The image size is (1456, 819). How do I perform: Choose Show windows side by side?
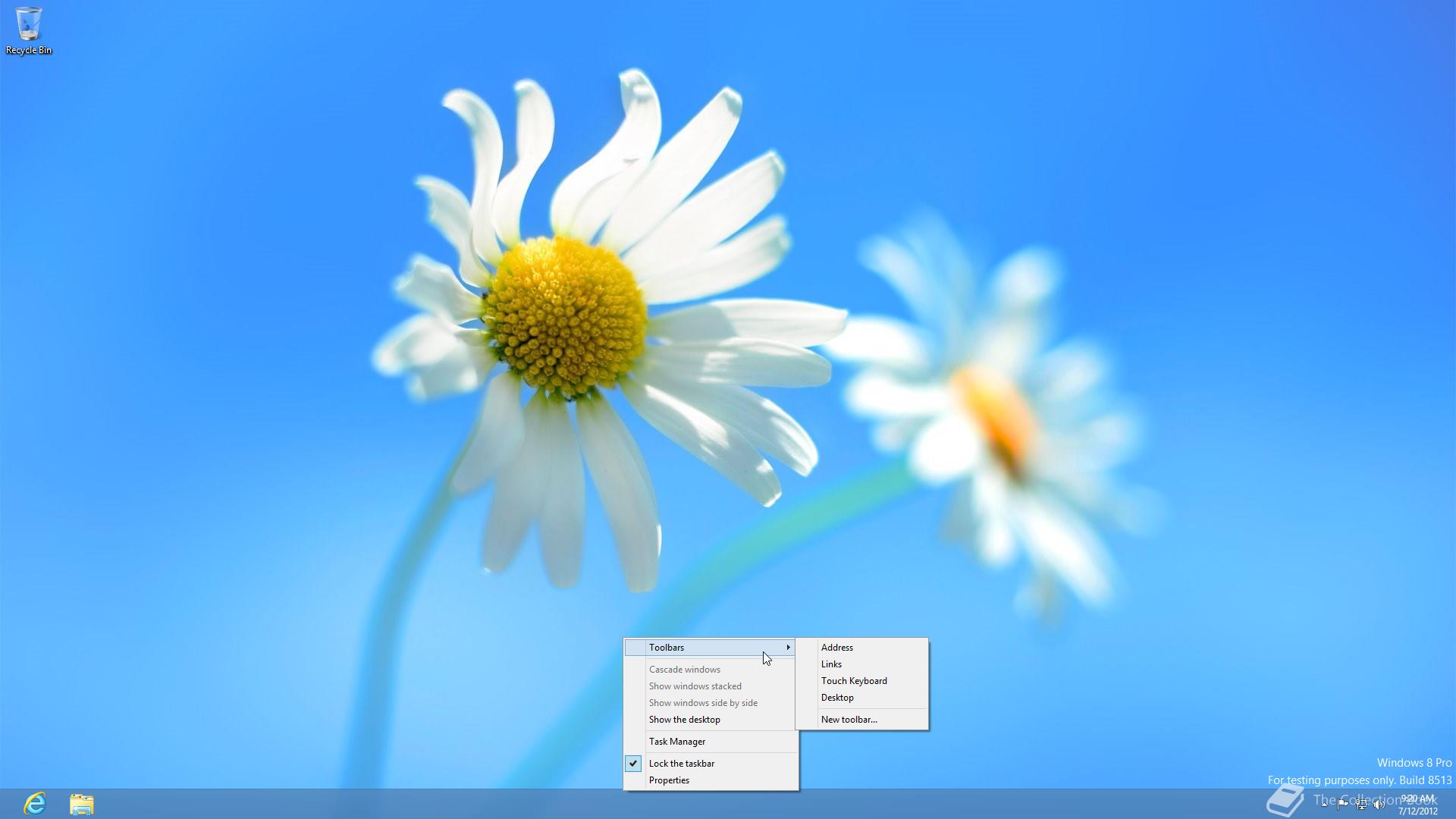(x=710, y=703)
